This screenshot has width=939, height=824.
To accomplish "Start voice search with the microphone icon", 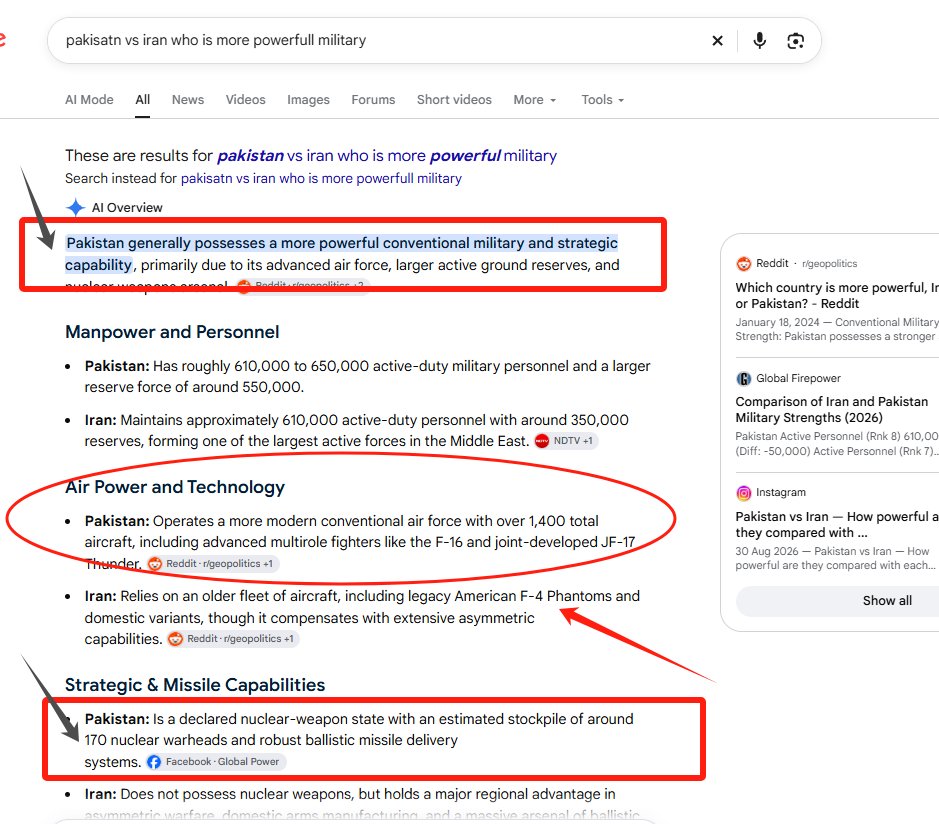I will (x=759, y=41).
